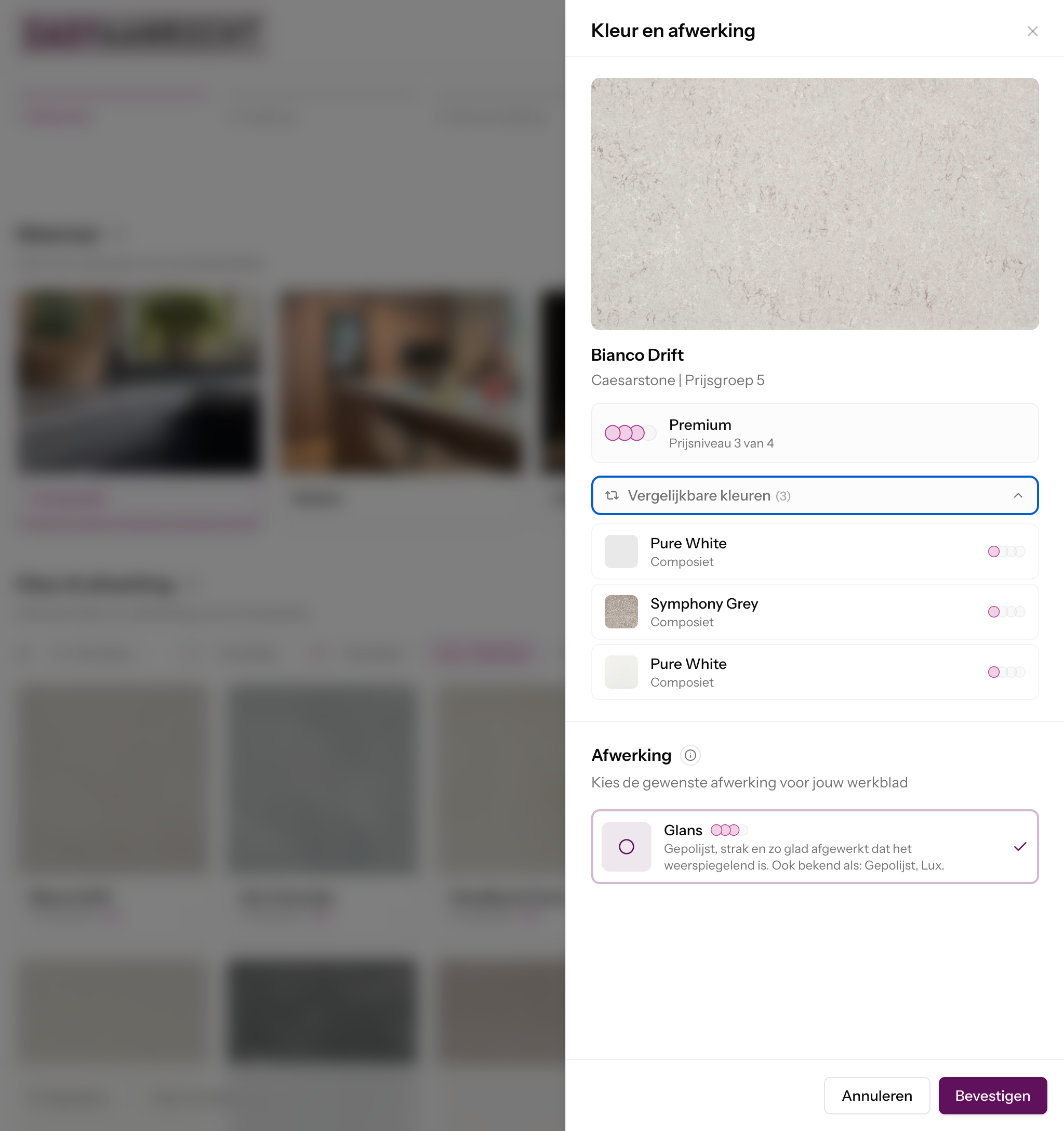The width and height of the screenshot is (1064, 1131).
Task: Select the Glans finish option
Action: tap(814, 847)
